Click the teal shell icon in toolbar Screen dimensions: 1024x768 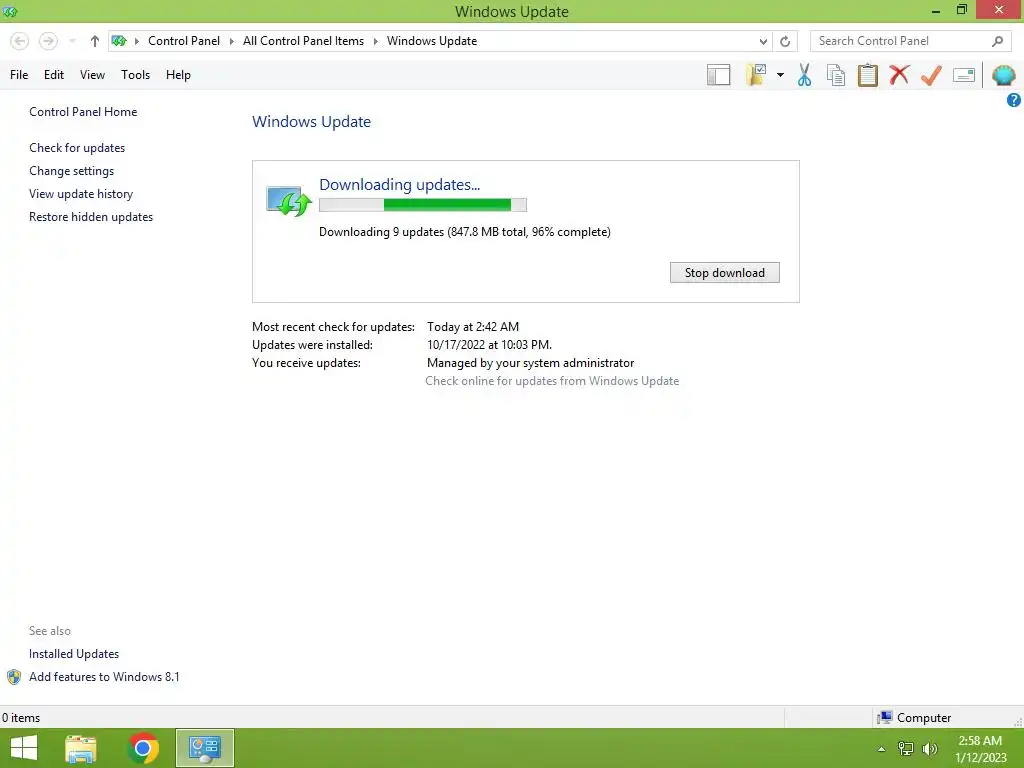point(1004,75)
